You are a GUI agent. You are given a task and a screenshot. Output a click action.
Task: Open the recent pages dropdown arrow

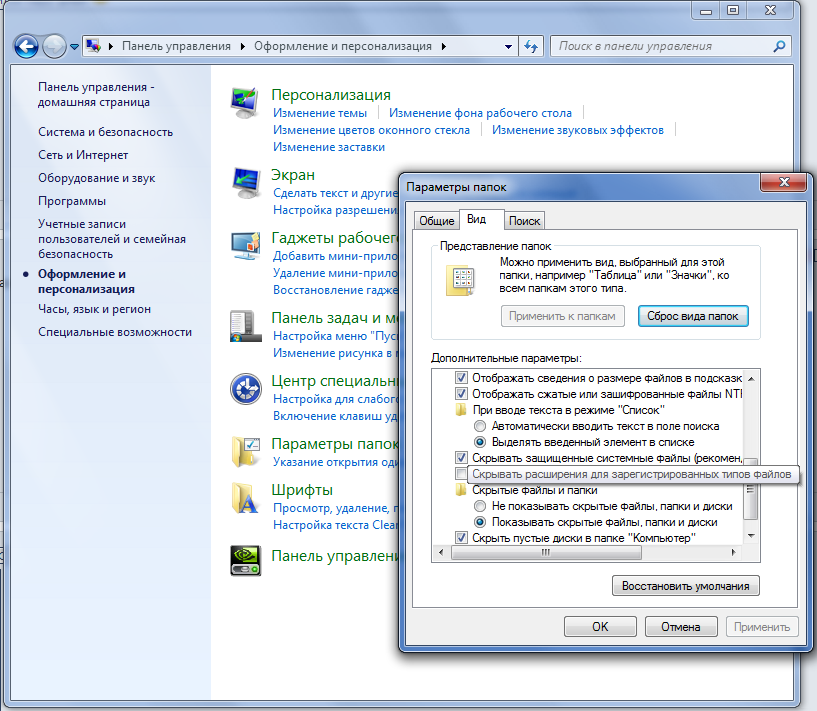click(74, 47)
